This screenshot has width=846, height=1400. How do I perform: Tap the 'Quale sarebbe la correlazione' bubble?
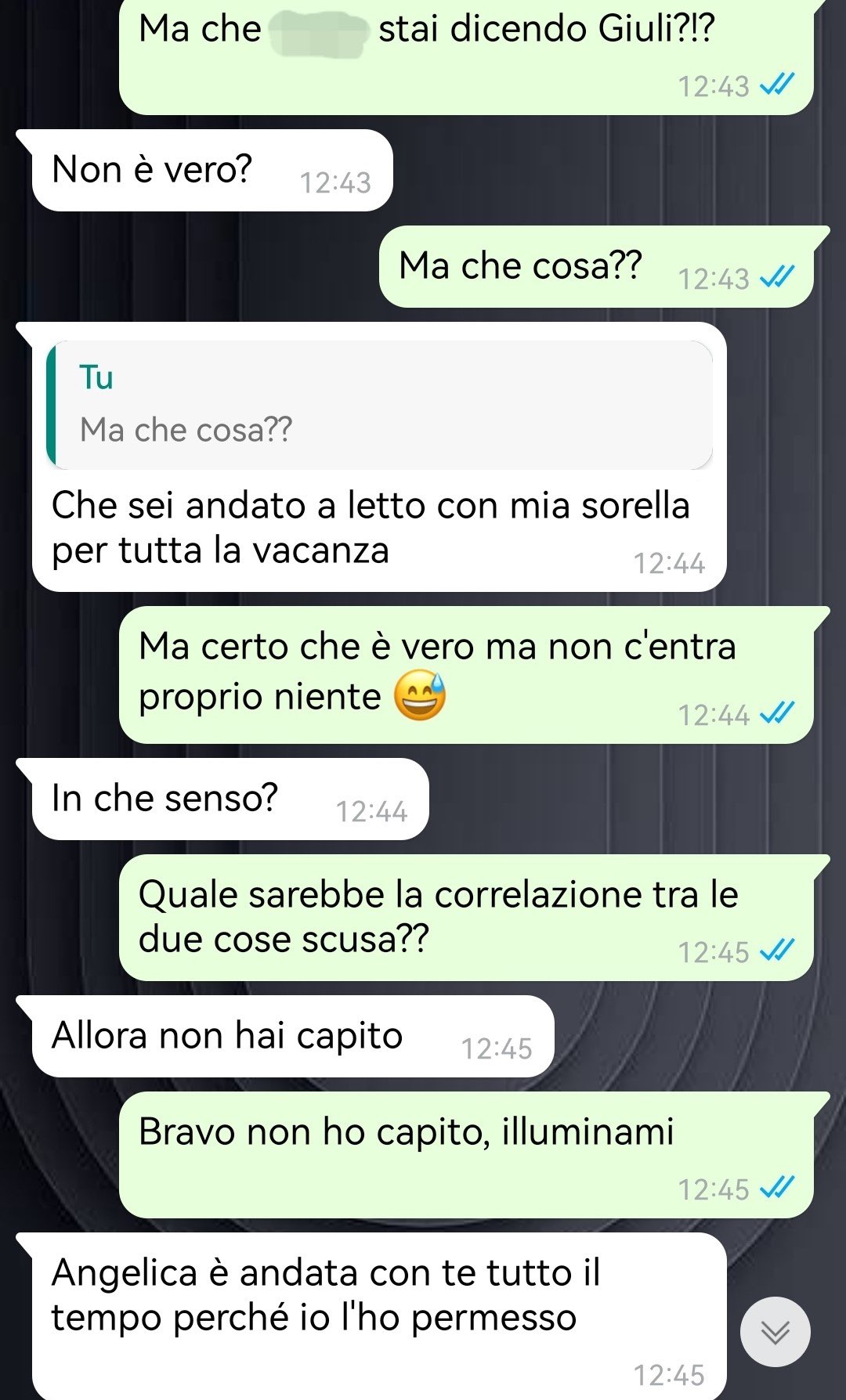tap(466, 918)
